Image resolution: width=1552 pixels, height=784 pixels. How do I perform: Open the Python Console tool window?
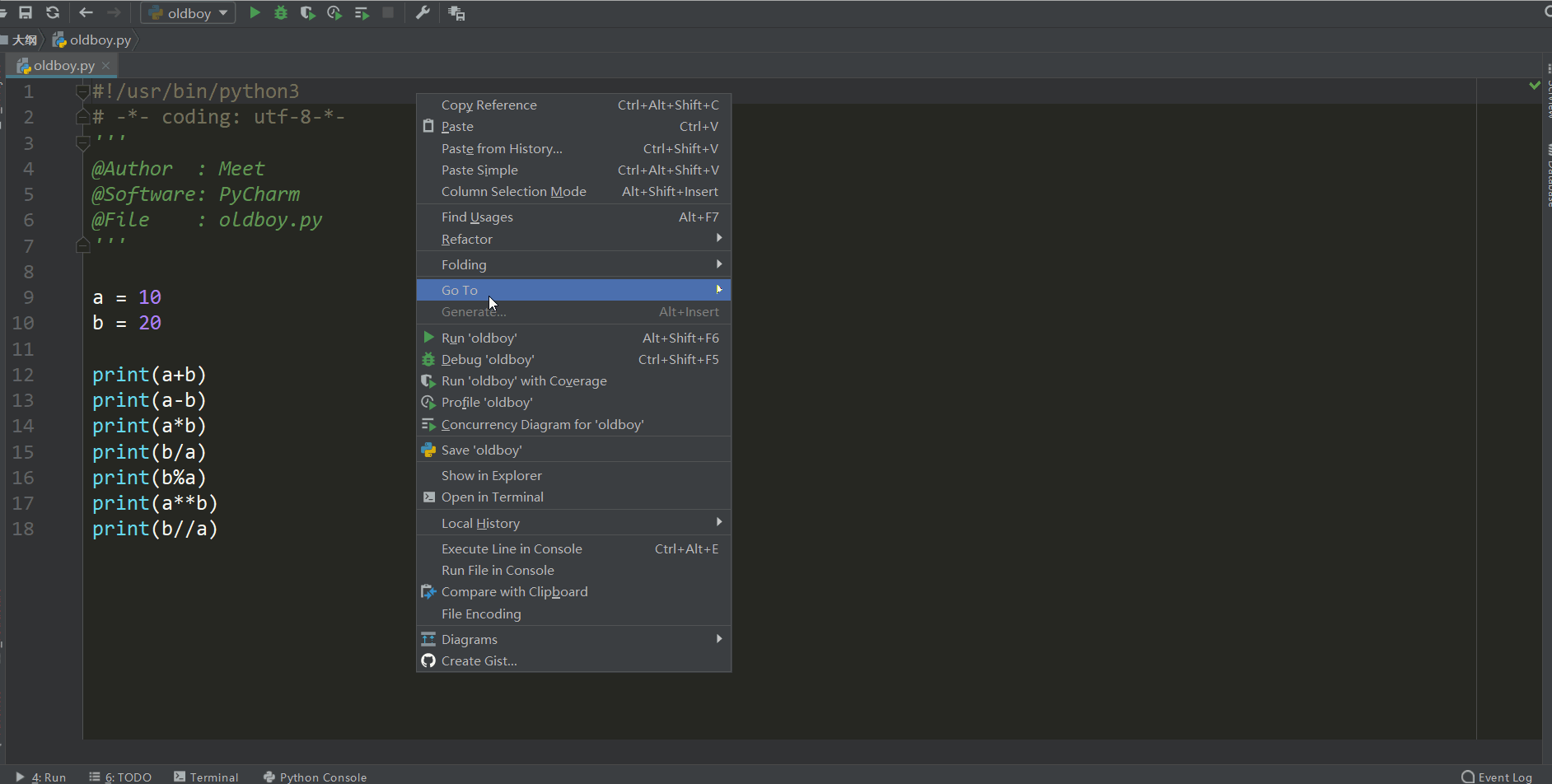coord(316,777)
